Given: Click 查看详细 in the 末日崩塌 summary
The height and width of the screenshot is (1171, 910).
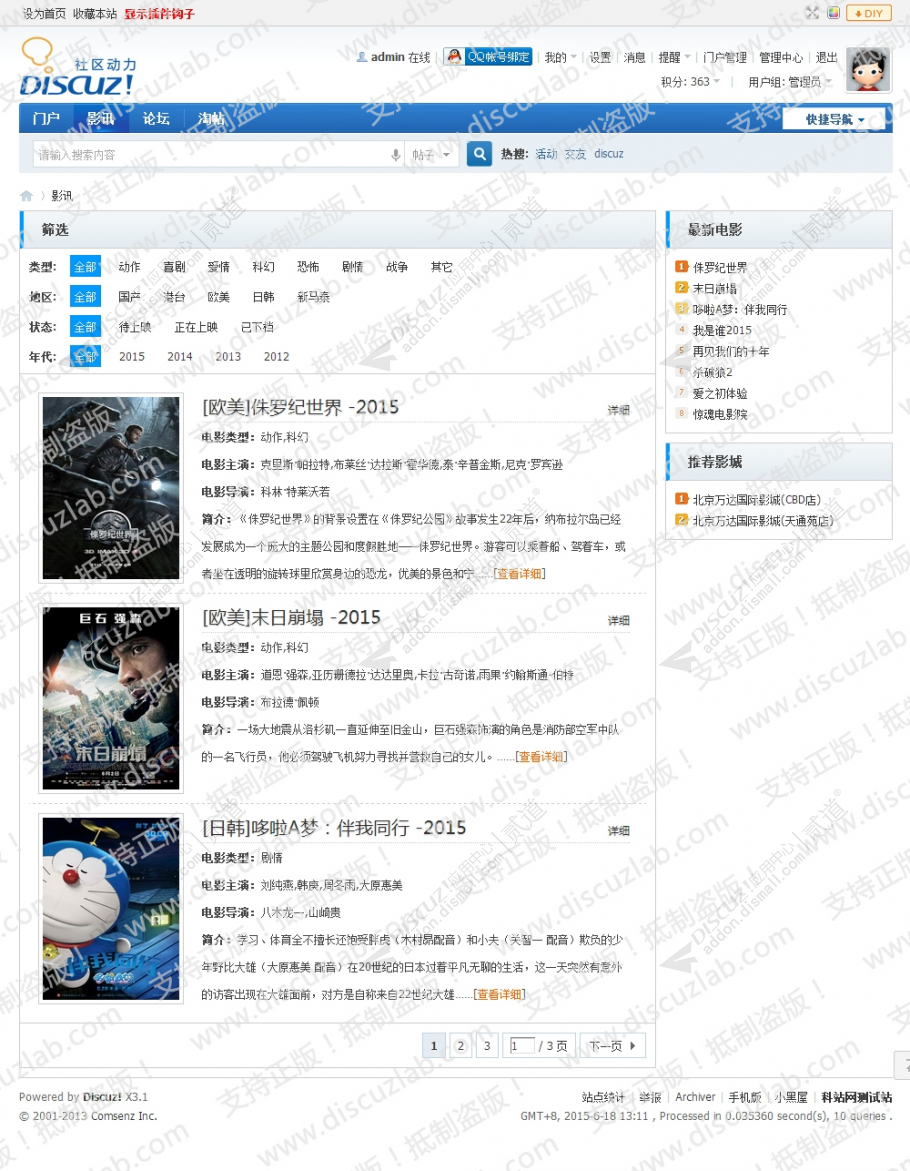Looking at the screenshot, I should 541,757.
